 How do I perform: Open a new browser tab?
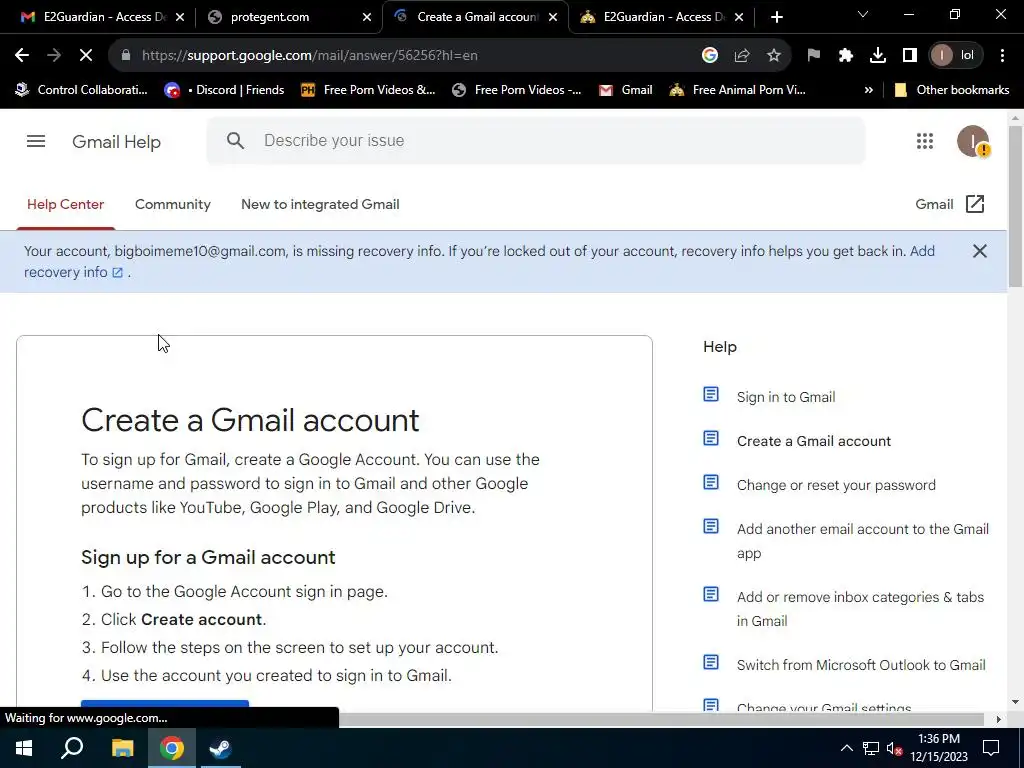[x=776, y=17]
